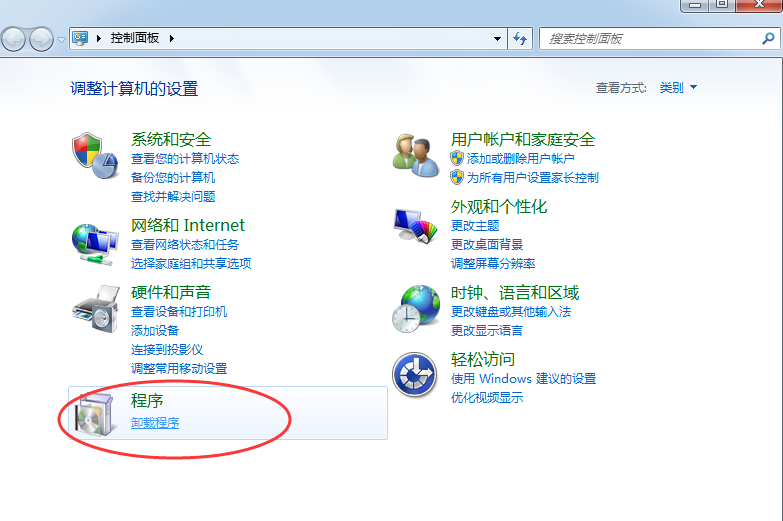Image resolution: width=783 pixels, height=521 pixels.
Task: Open 查看您的计算机状态 link
Action: (185, 159)
